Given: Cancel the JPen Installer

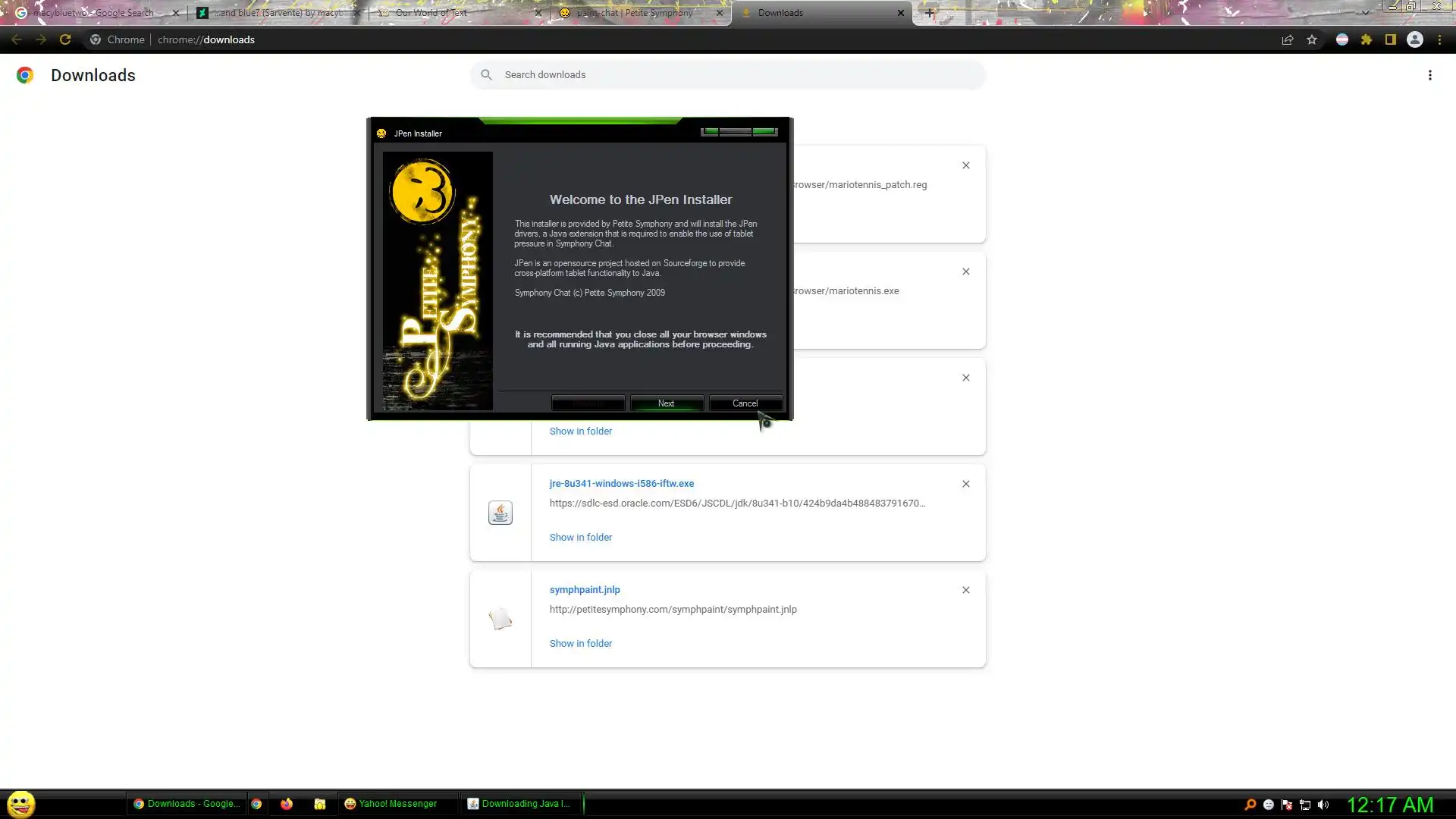Looking at the screenshot, I should pyautogui.click(x=745, y=403).
